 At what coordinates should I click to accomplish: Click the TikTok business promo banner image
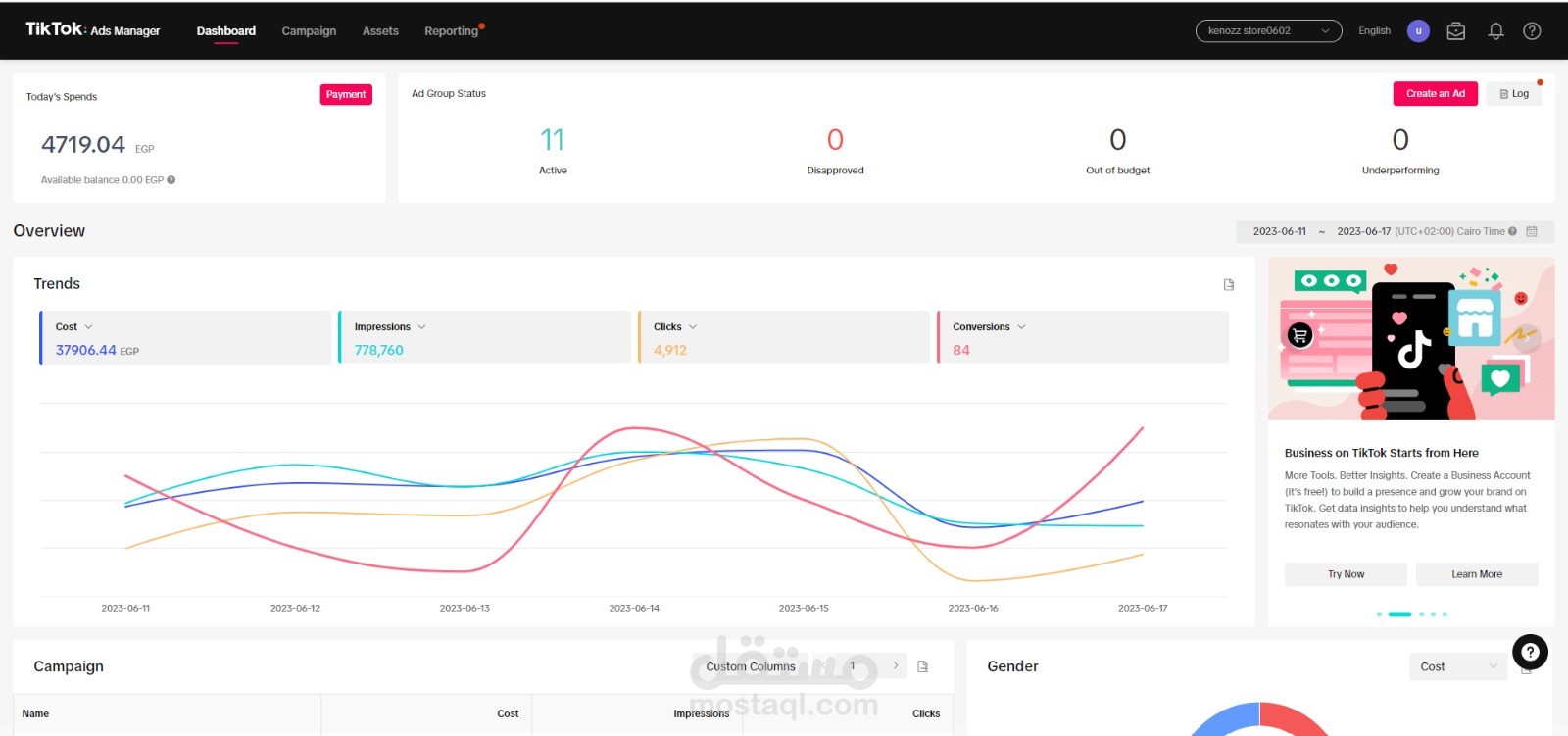(x=1411, y=339)
